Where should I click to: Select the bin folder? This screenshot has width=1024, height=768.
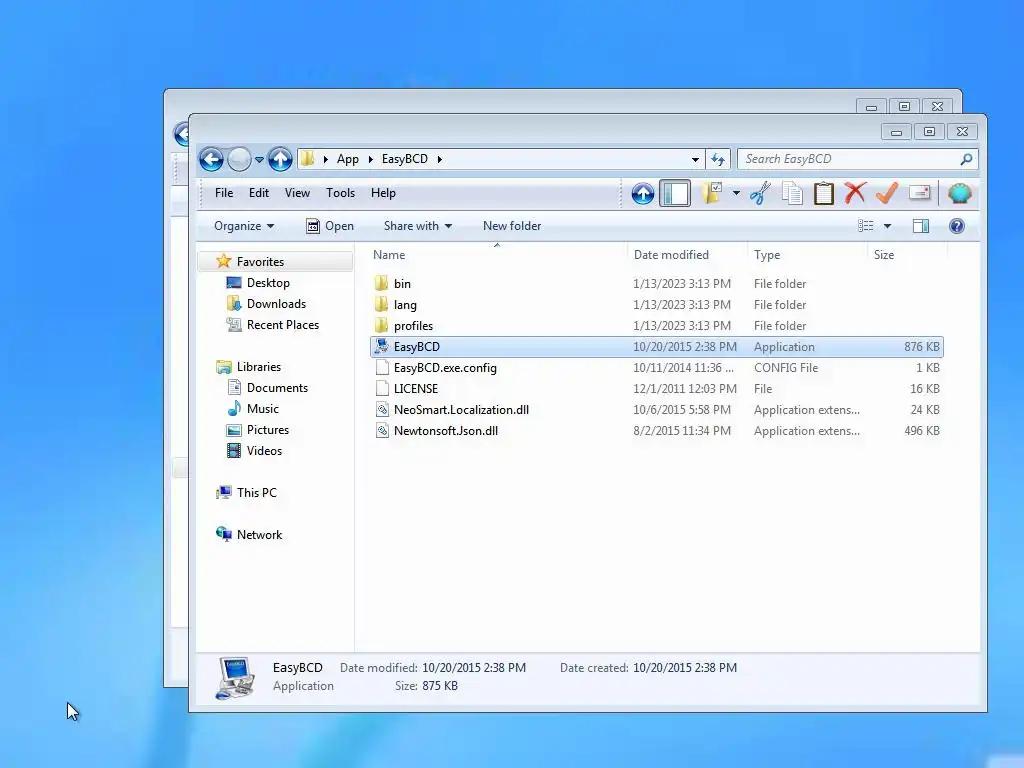point(656,283)
